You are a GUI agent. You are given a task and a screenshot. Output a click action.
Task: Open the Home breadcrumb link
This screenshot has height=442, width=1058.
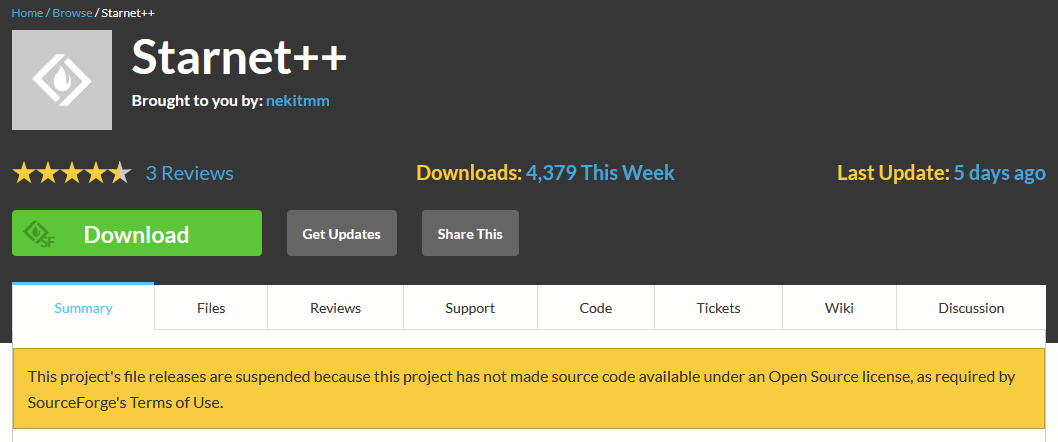coord(26,13)
